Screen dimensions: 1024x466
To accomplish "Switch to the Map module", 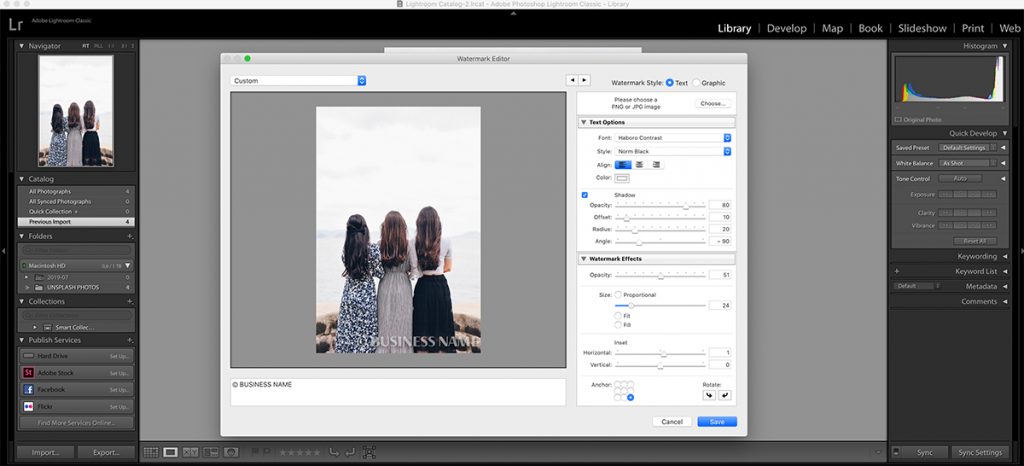I will point(832,28).
